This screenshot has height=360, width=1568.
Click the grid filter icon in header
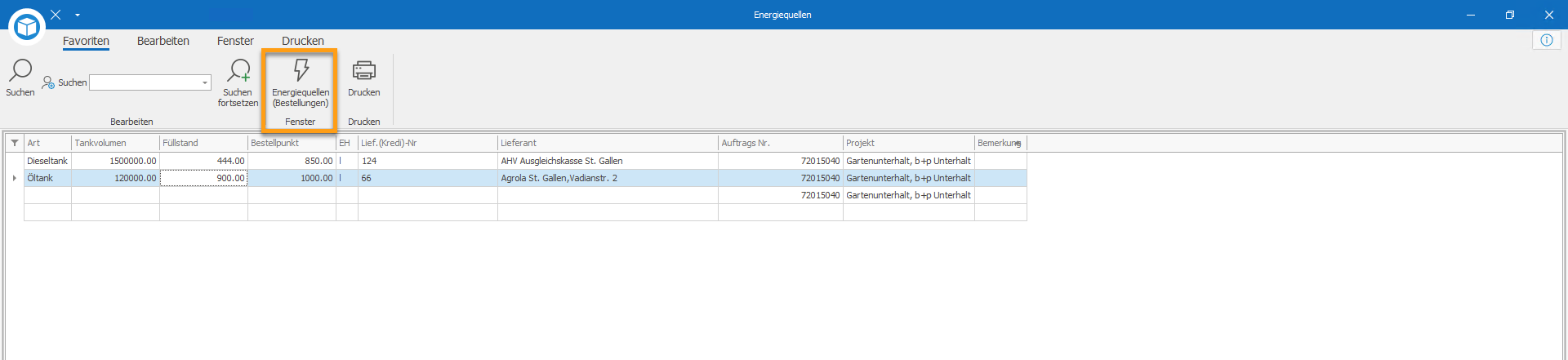[15, 143]
